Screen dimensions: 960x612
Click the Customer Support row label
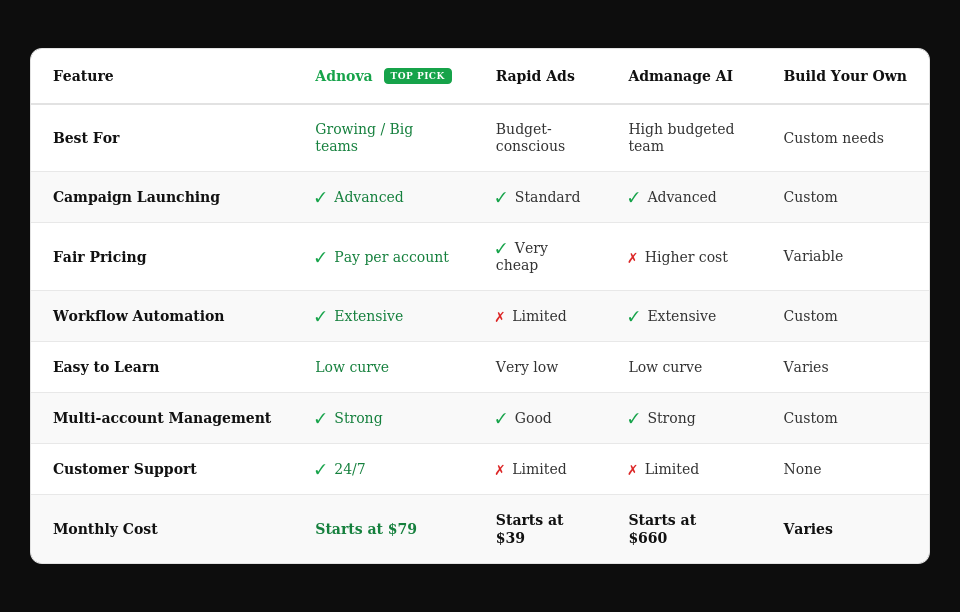[x=125, y=469]
